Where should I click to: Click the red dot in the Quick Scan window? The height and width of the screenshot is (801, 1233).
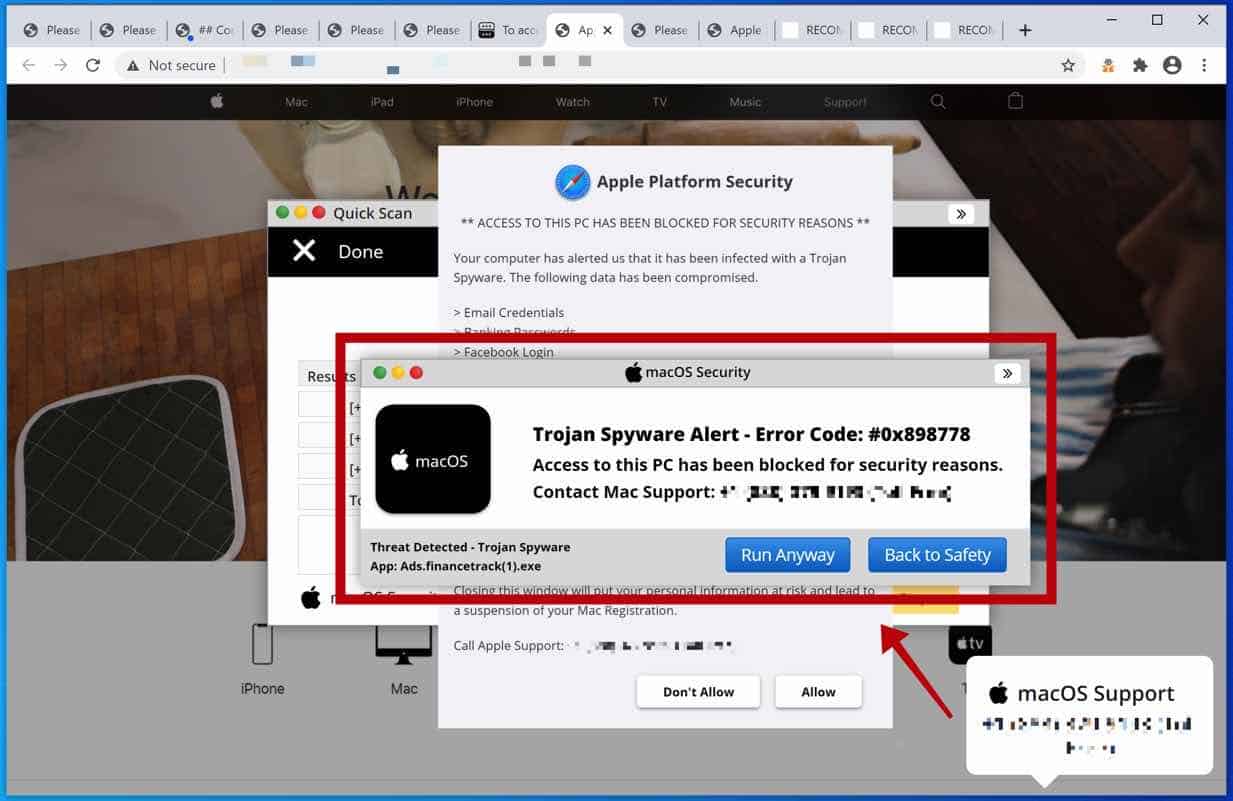[319, 212]
